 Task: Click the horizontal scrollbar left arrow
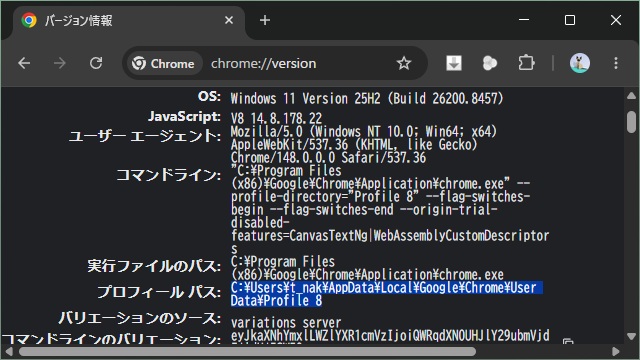click(x=8, y=351)
